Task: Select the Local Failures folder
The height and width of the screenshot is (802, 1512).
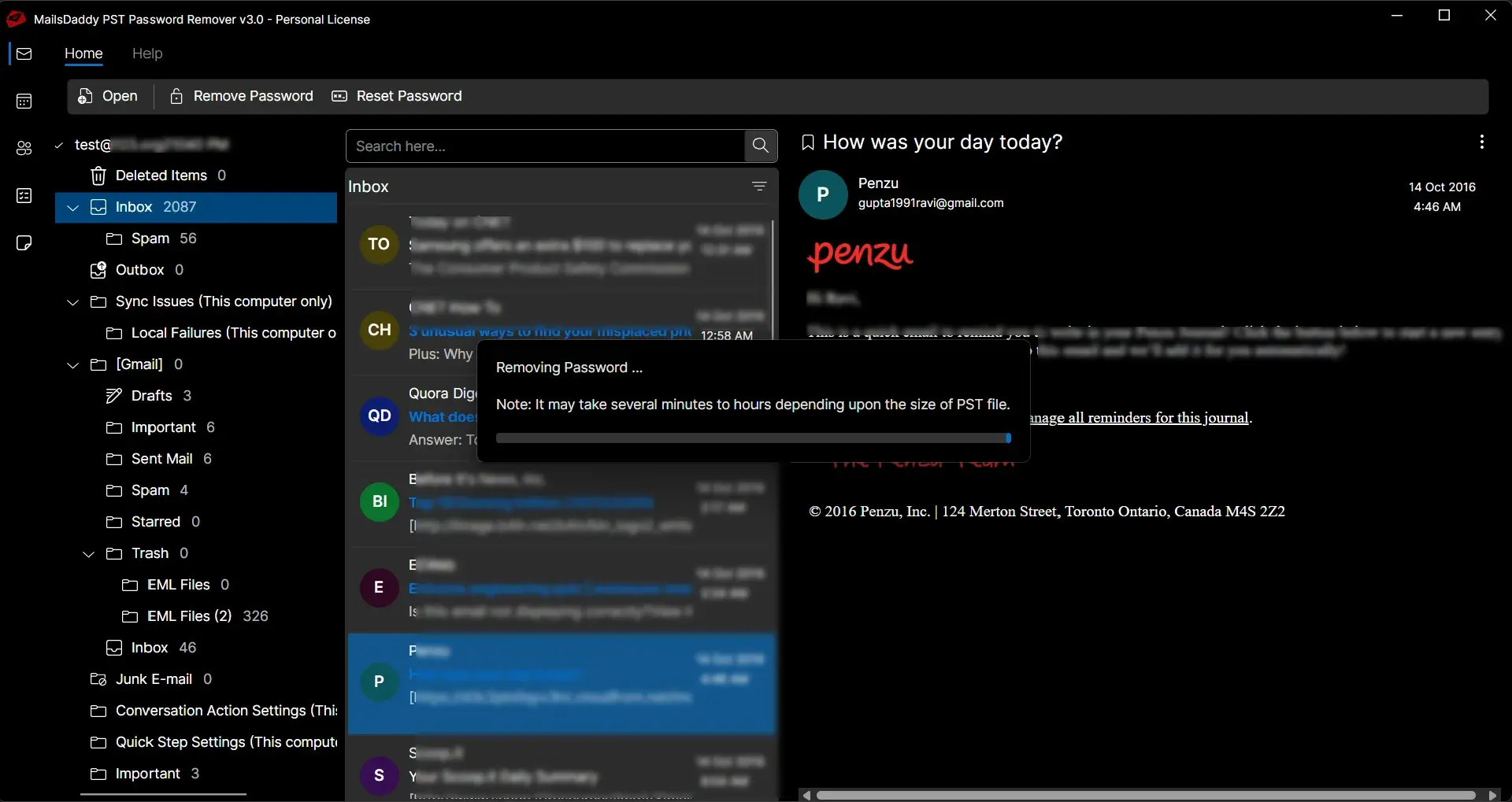Action: (197, 333)
